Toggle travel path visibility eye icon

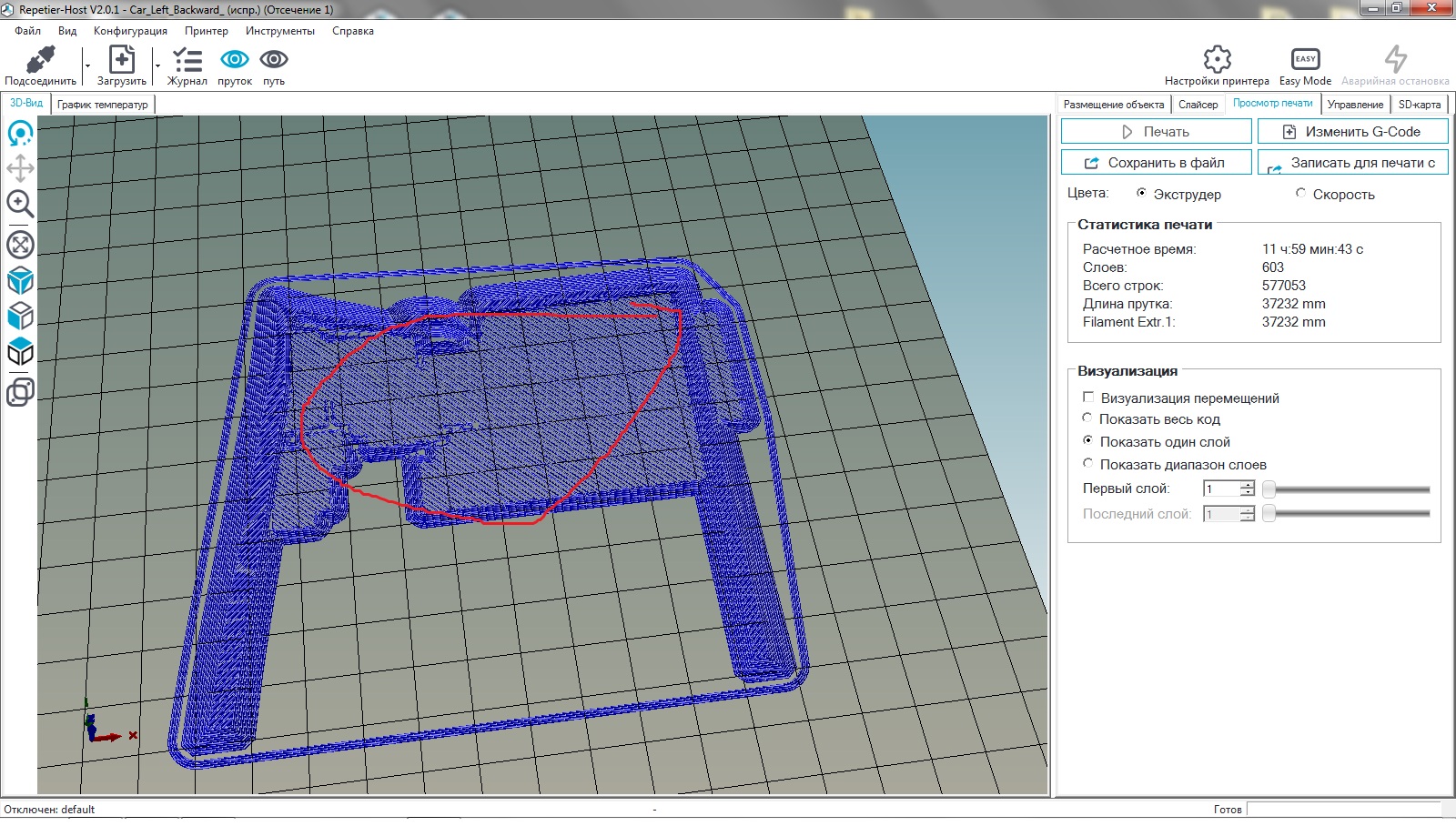(x=274, y=60)
